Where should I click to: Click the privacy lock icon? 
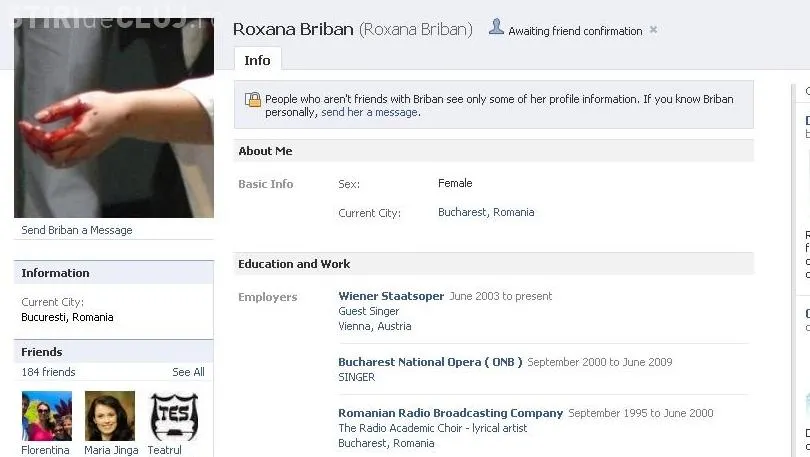[x=253, y=100]
